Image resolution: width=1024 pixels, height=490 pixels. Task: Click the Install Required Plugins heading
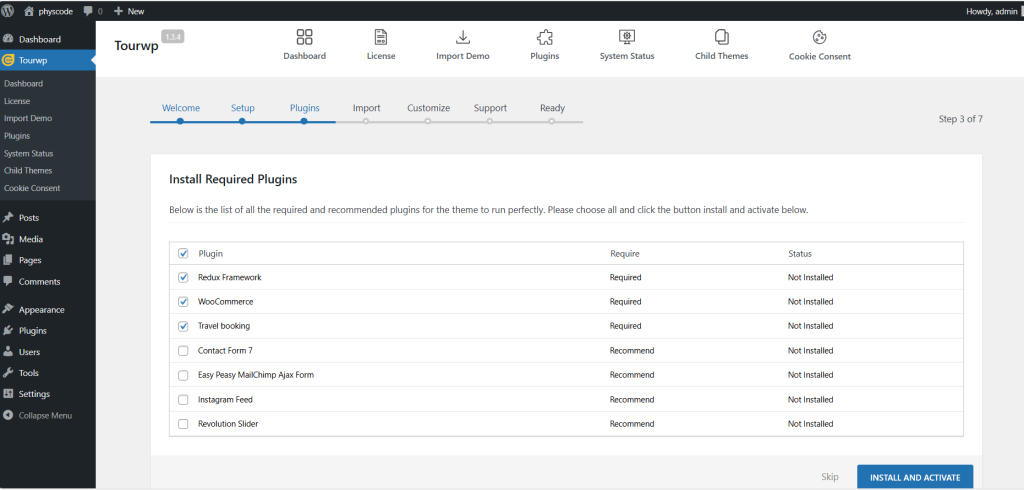pyautogui.click(x=233, y=179)
